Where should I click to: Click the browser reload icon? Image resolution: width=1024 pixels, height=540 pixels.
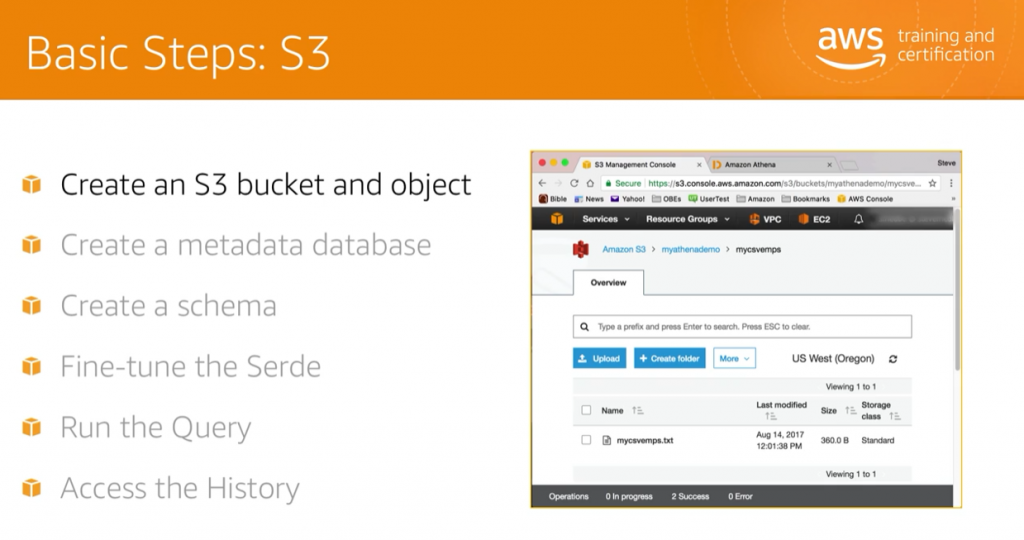574,184
